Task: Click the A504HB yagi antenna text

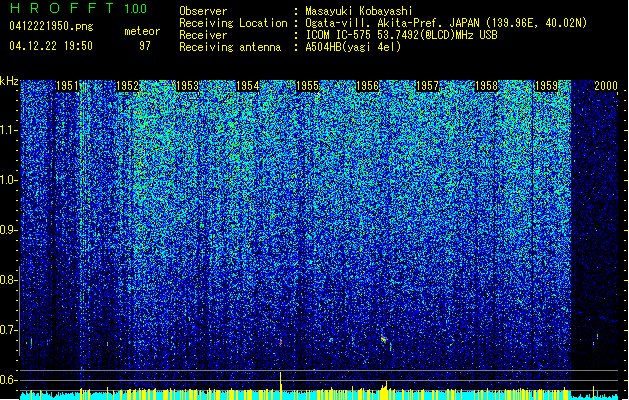Action: 353,47
